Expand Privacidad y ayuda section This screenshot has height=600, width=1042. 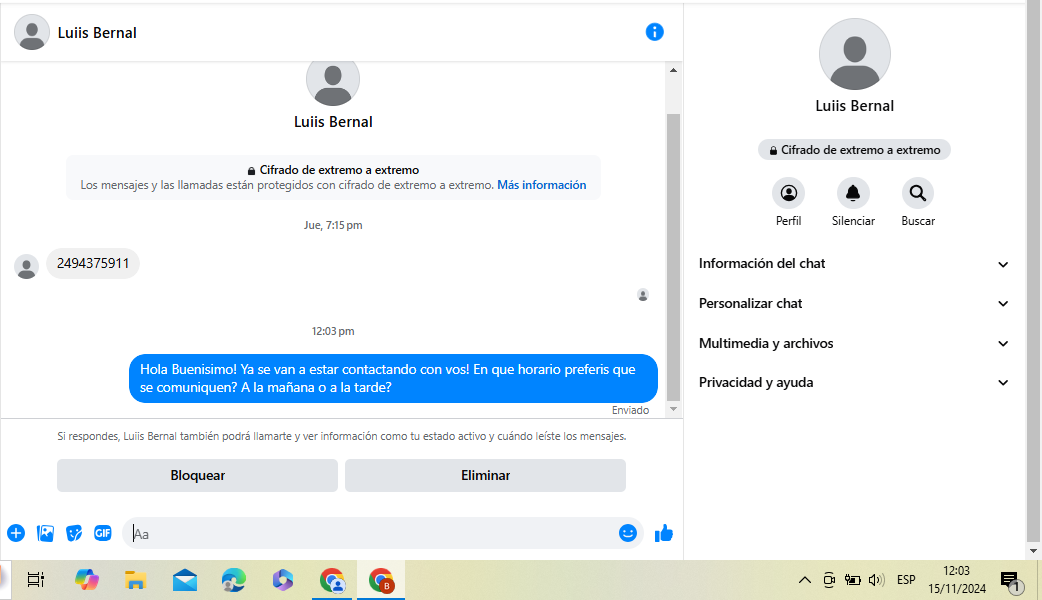pos(854,382)
